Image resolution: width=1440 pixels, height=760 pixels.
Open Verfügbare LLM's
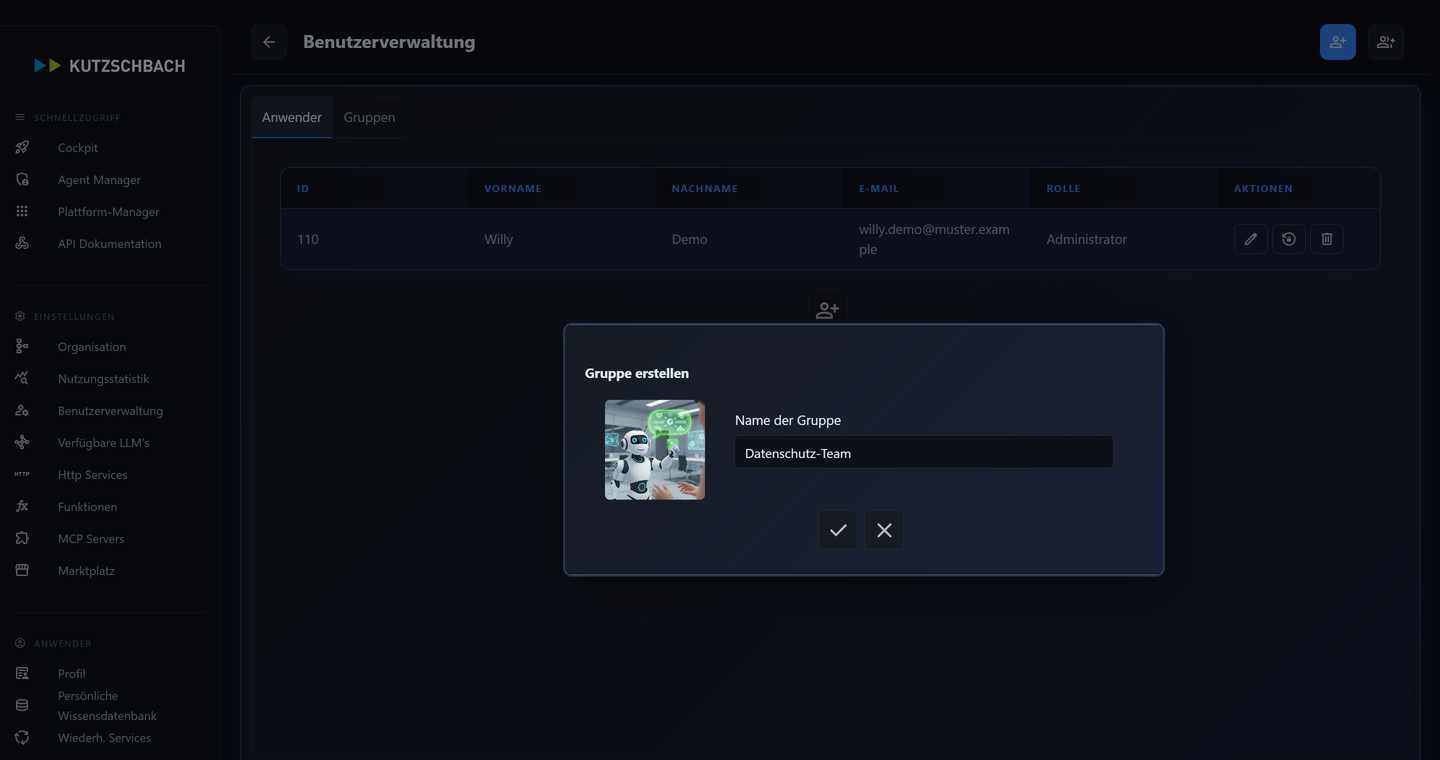coord(104,443)
